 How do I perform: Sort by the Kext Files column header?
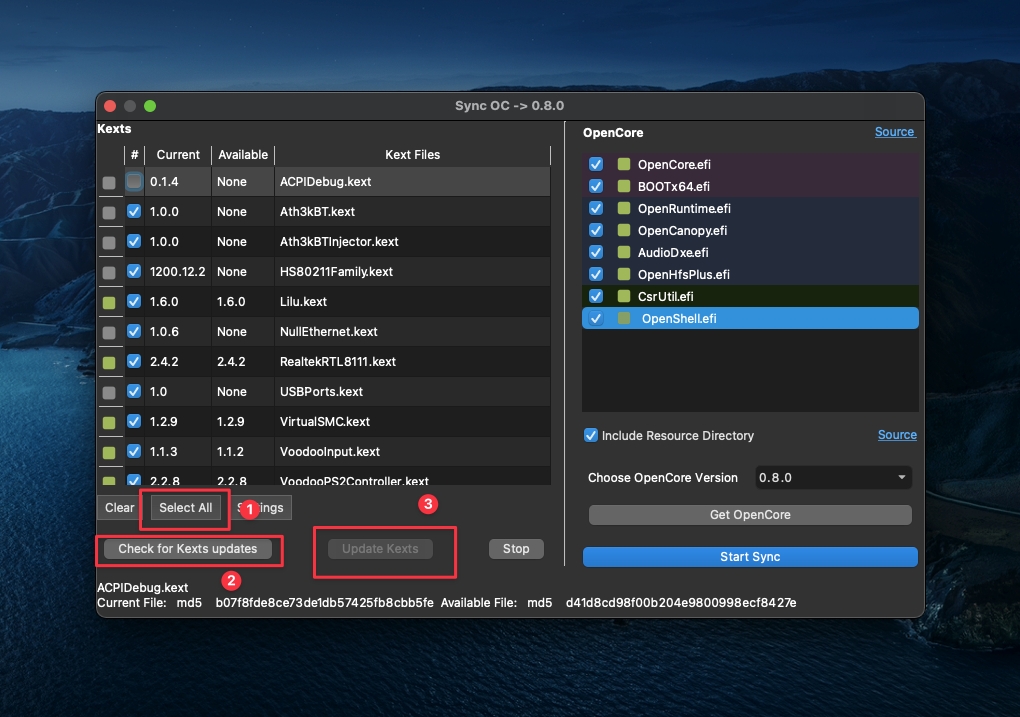(x=412, y=155)
